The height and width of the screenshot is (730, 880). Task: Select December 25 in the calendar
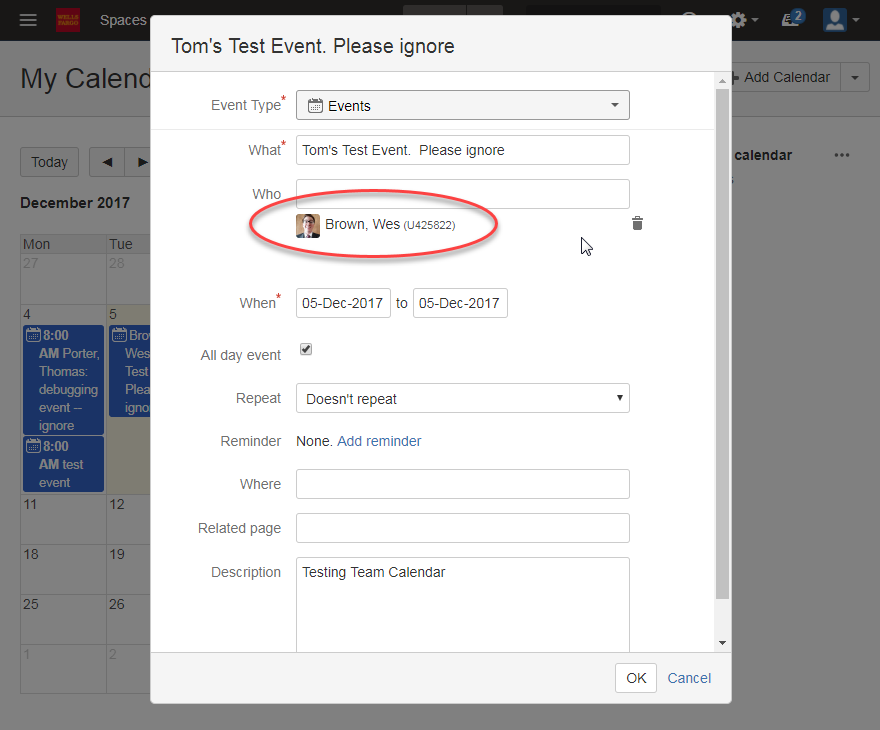point(63,619)
